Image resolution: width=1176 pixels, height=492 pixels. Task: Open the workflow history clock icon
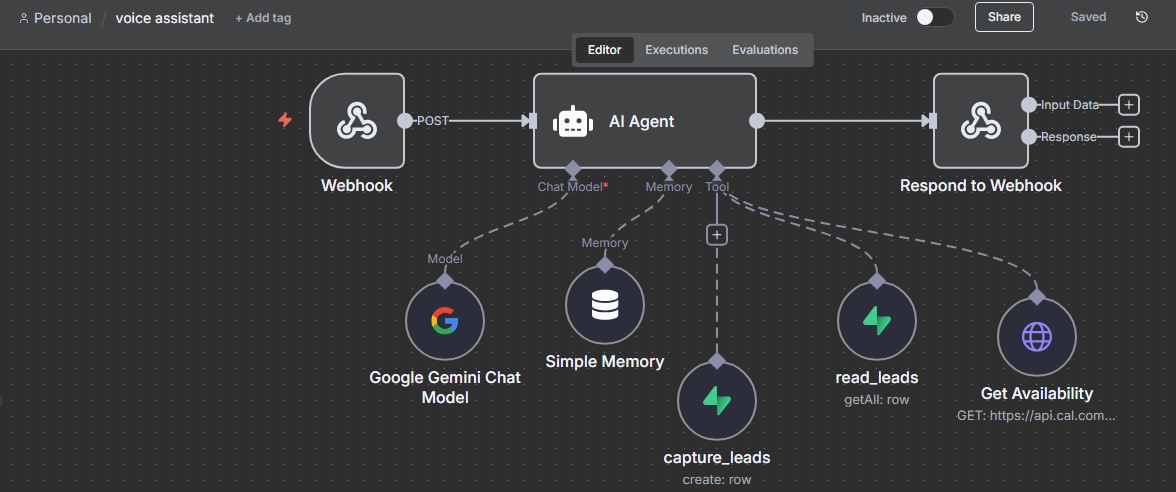(1142, 17)
